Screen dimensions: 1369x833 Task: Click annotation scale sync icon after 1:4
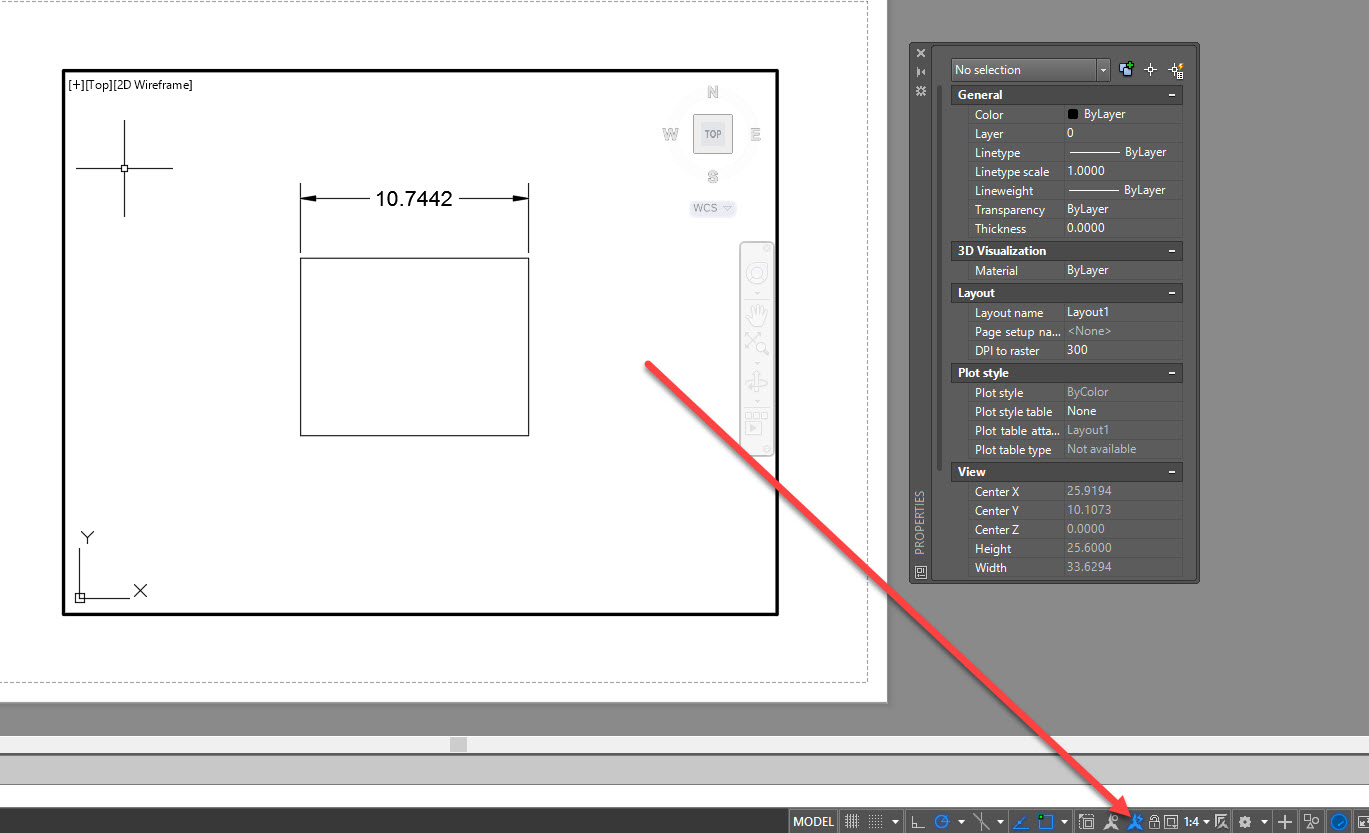pyautogui.click(x=1221, y=821)
